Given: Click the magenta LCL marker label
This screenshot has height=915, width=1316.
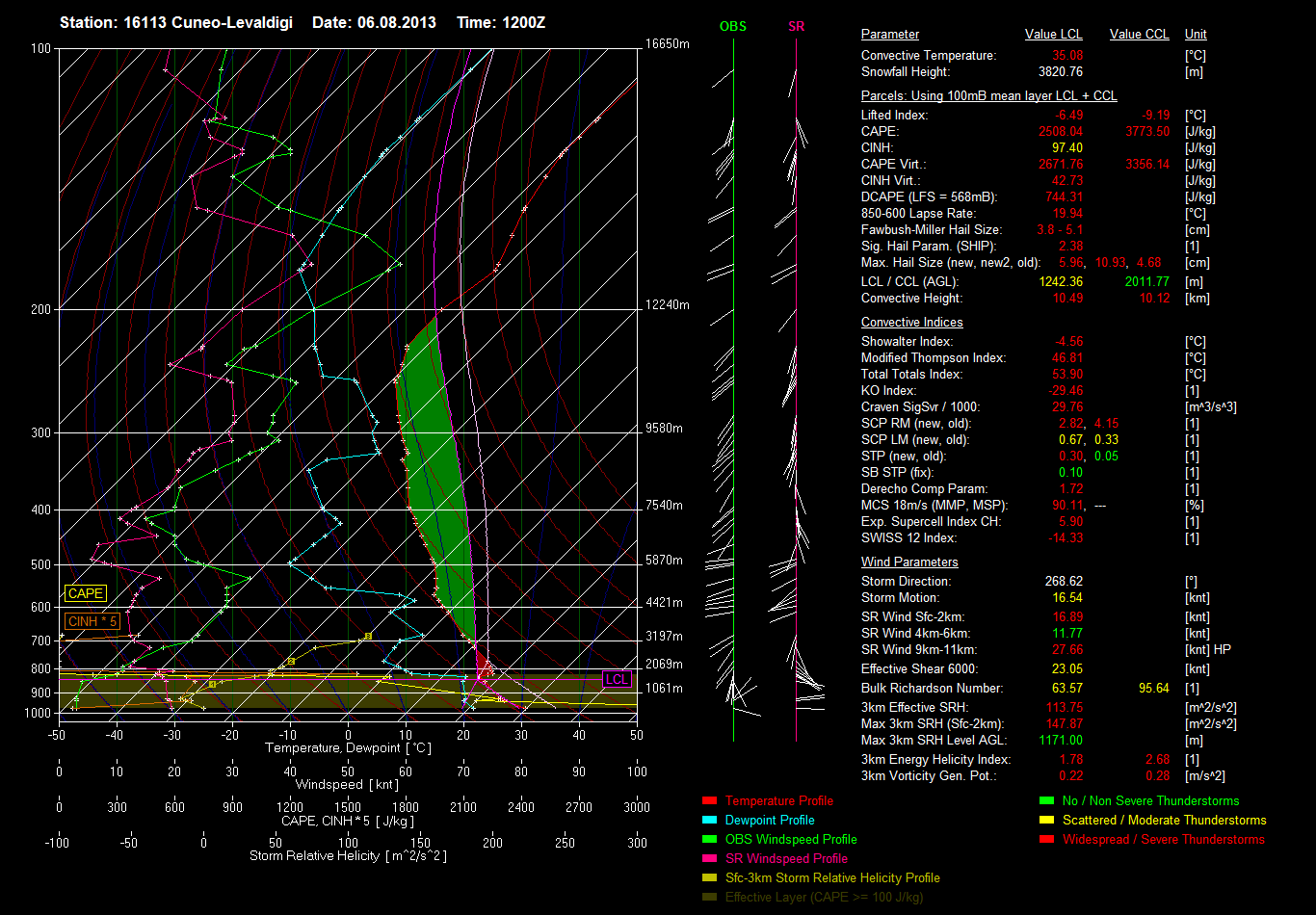Looking at the screenshot, I should pos(617,679).
